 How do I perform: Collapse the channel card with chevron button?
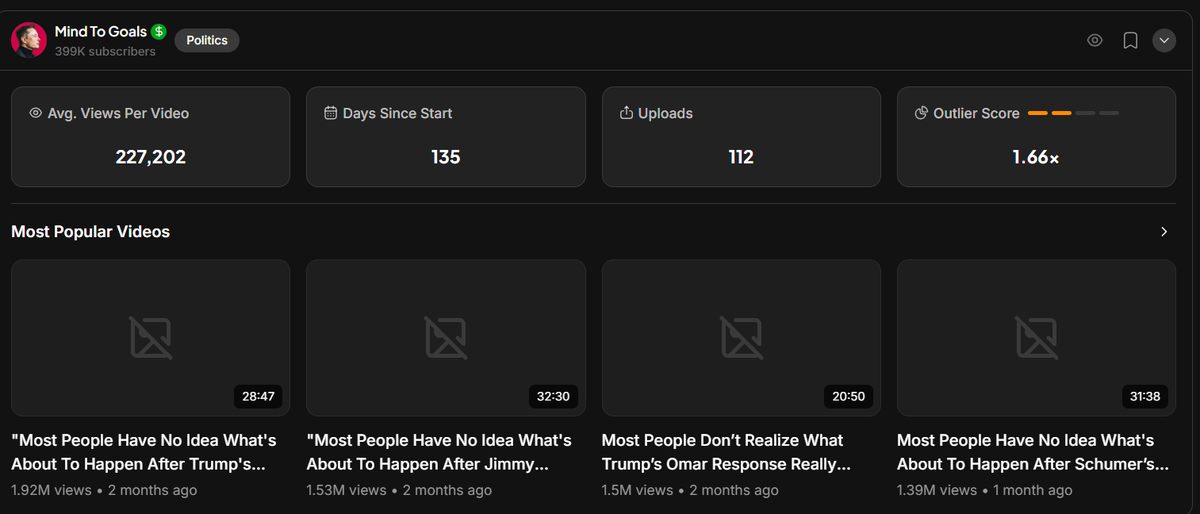(x=1164, y=41)
